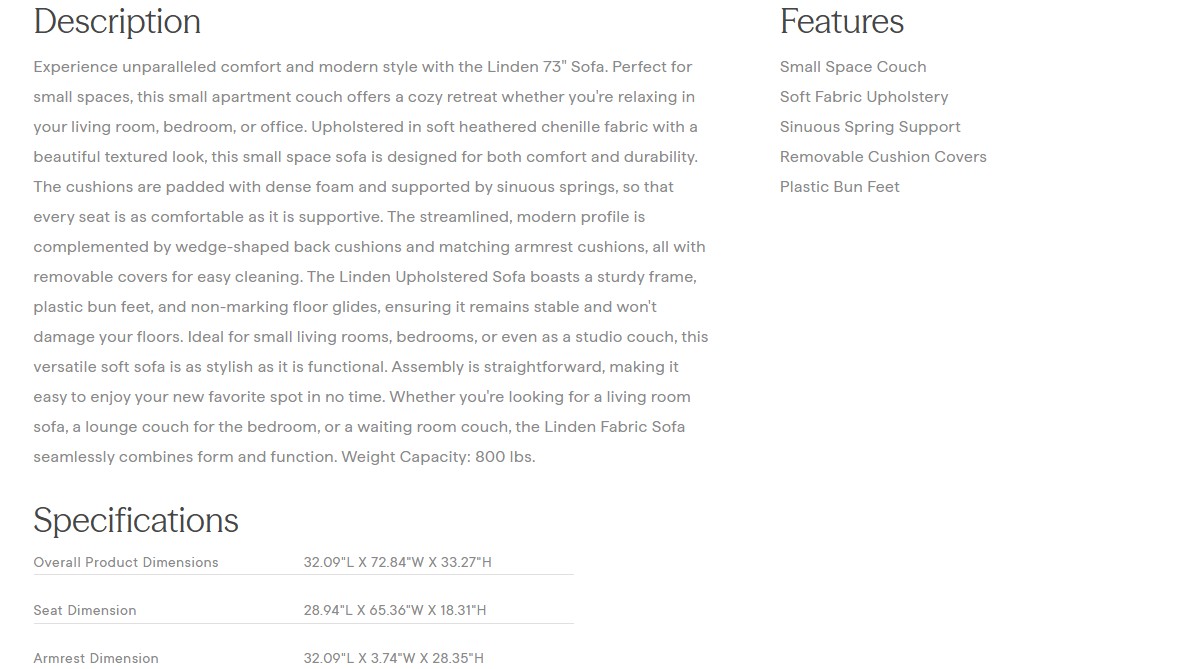This screenshot has height=669, width=1180.
Task: Click the Seat Dimension label
Action: (85, 610)
